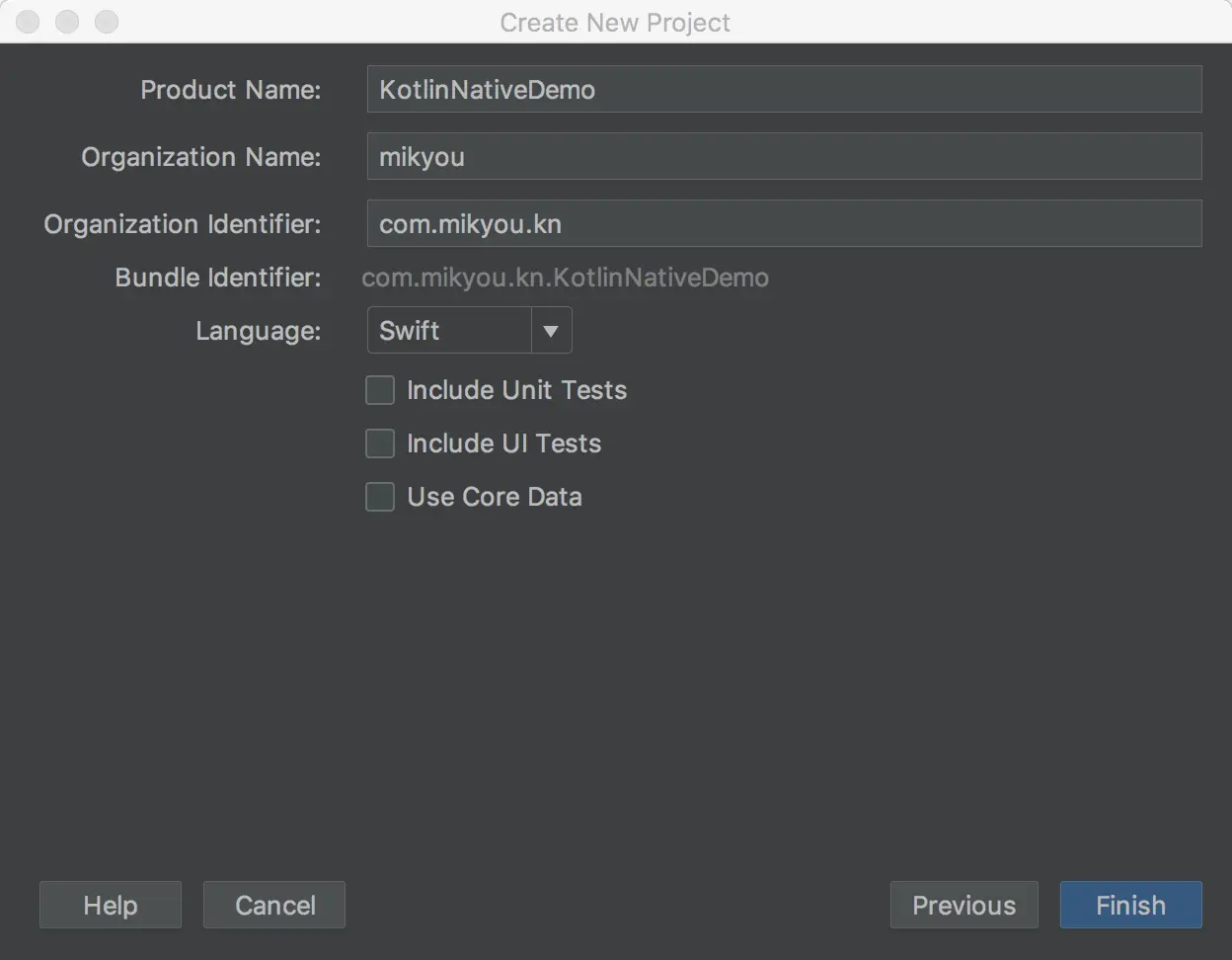Click the Language dropdown arrow button
The height and width of the screenshot is (960, 1232).
pos(552,331)
